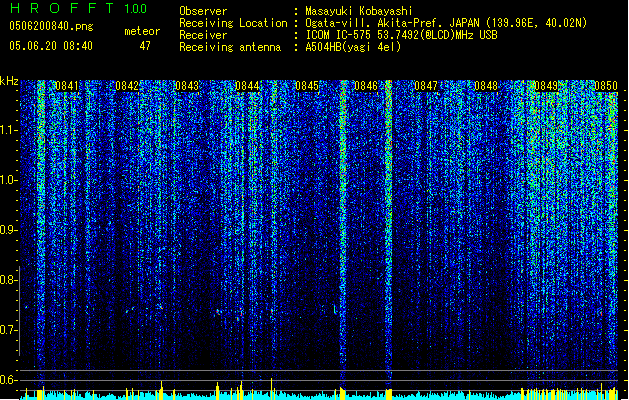Click the 0842 time marker

[127, 86]
